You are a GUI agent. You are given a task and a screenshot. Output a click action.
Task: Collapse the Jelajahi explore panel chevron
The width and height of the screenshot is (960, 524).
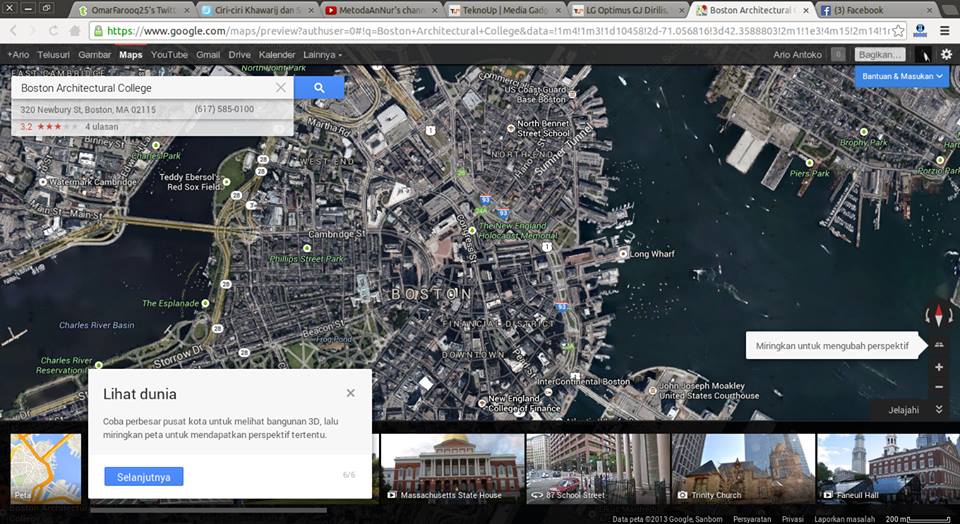[x=939, y=410]
